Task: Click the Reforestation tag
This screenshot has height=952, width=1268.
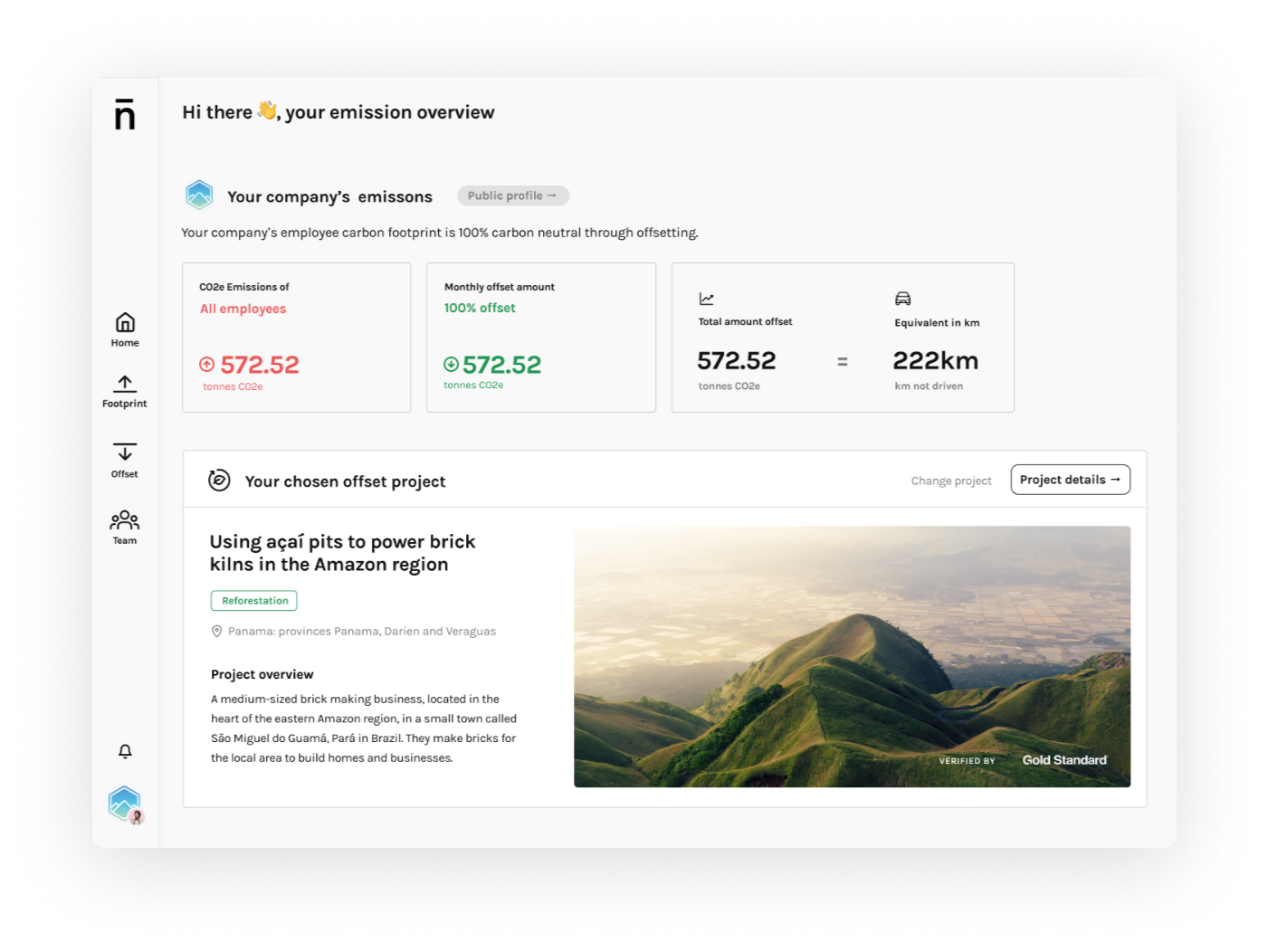Action: coord(254,601)
